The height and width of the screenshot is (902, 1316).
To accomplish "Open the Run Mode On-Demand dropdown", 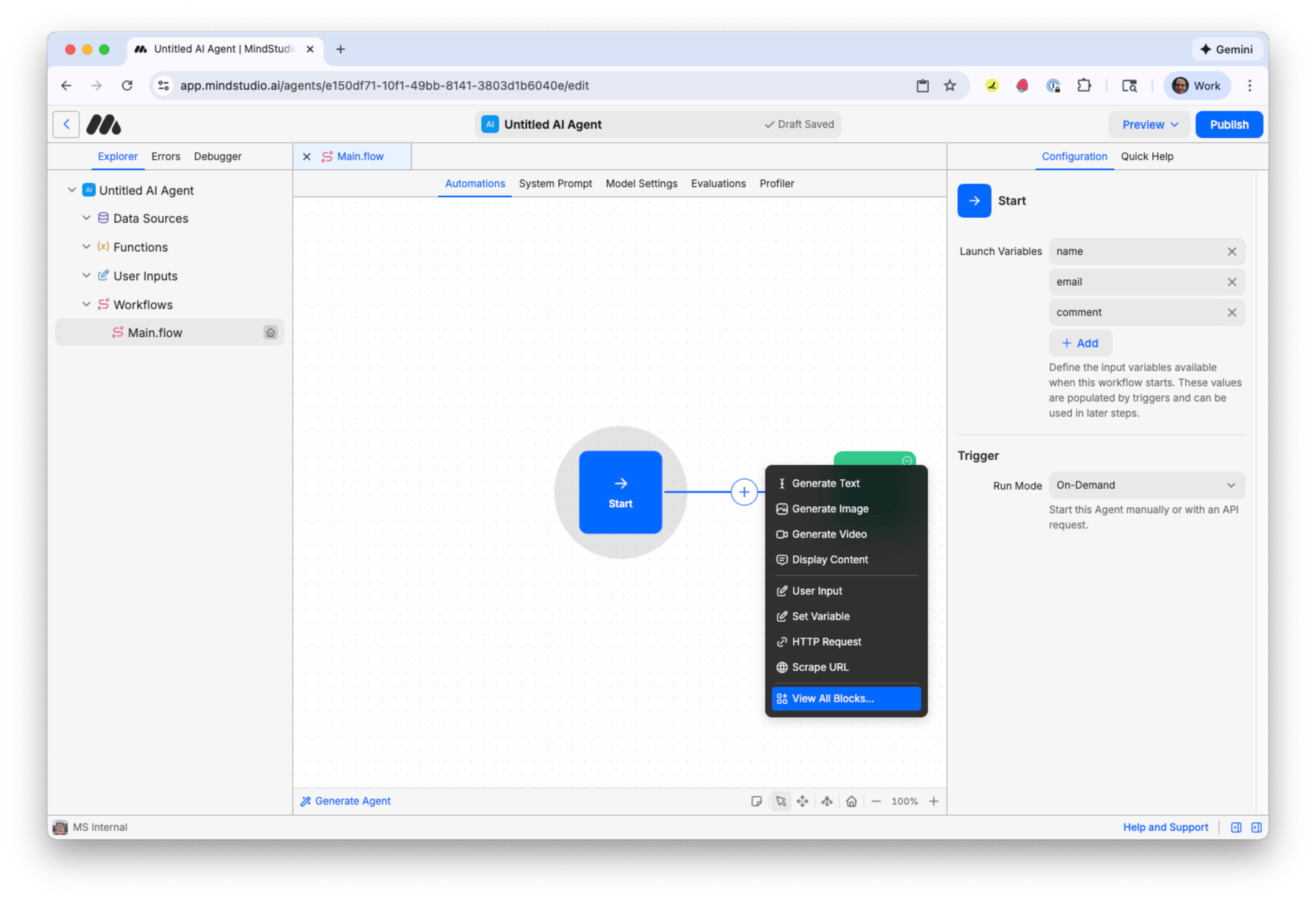I will point(1146,485).
